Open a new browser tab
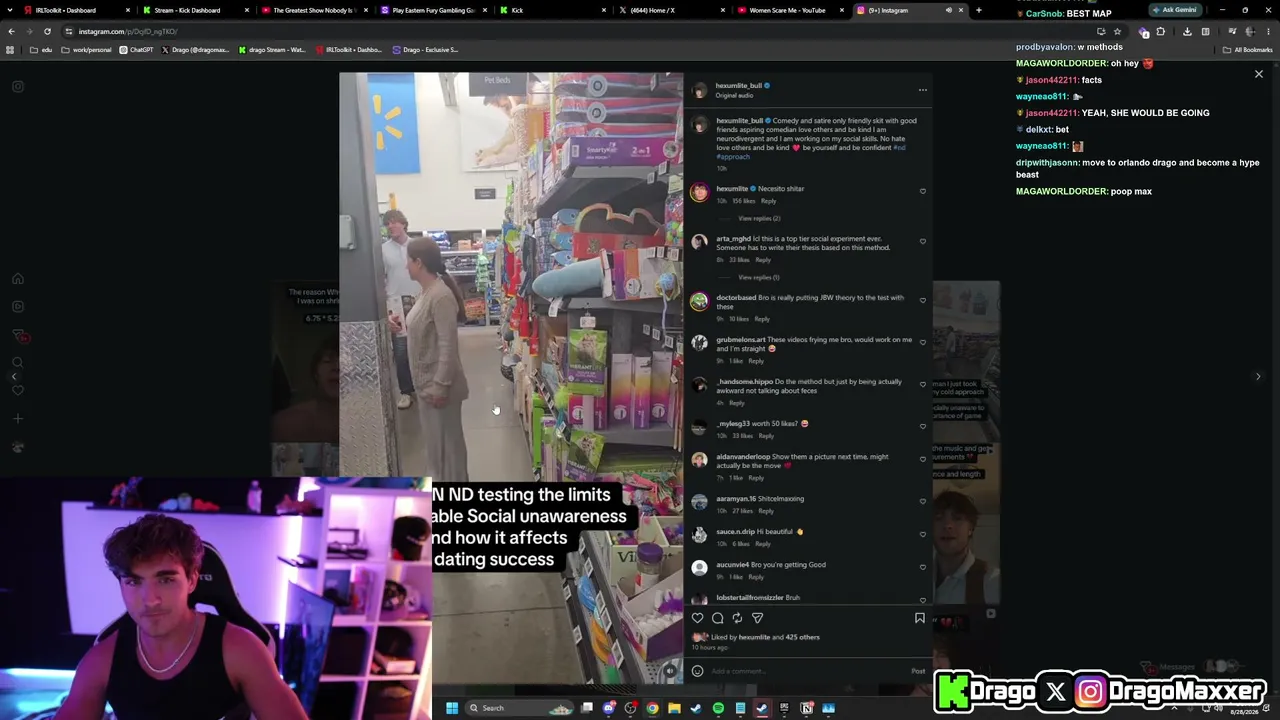 (x=978, y=10)
